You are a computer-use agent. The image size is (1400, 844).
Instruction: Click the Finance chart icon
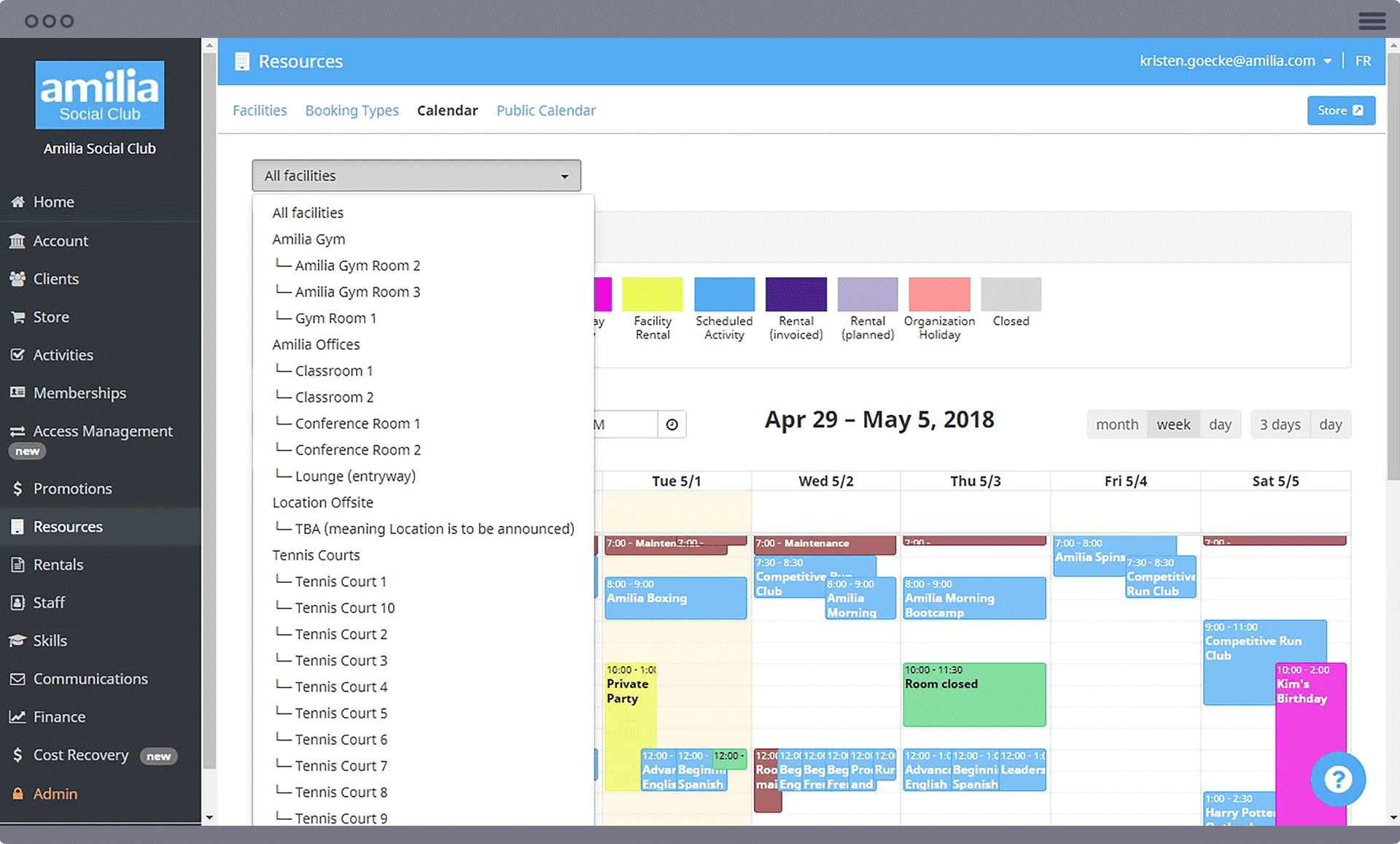click(17, 717)
